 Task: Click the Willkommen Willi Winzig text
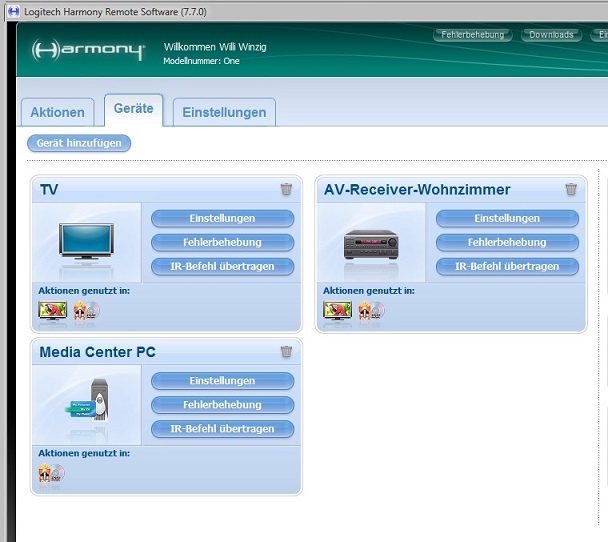[x=215, y=47]
